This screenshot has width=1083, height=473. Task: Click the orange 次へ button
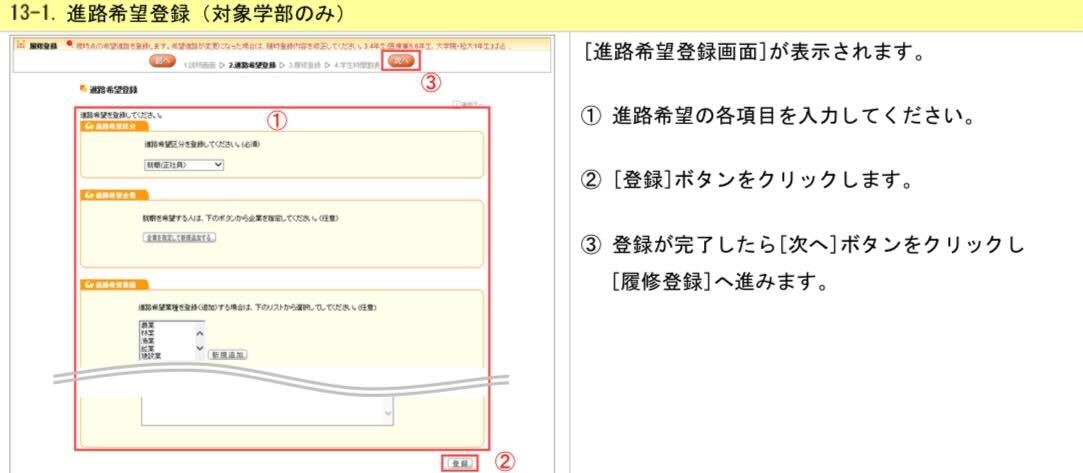pos(401,61)
